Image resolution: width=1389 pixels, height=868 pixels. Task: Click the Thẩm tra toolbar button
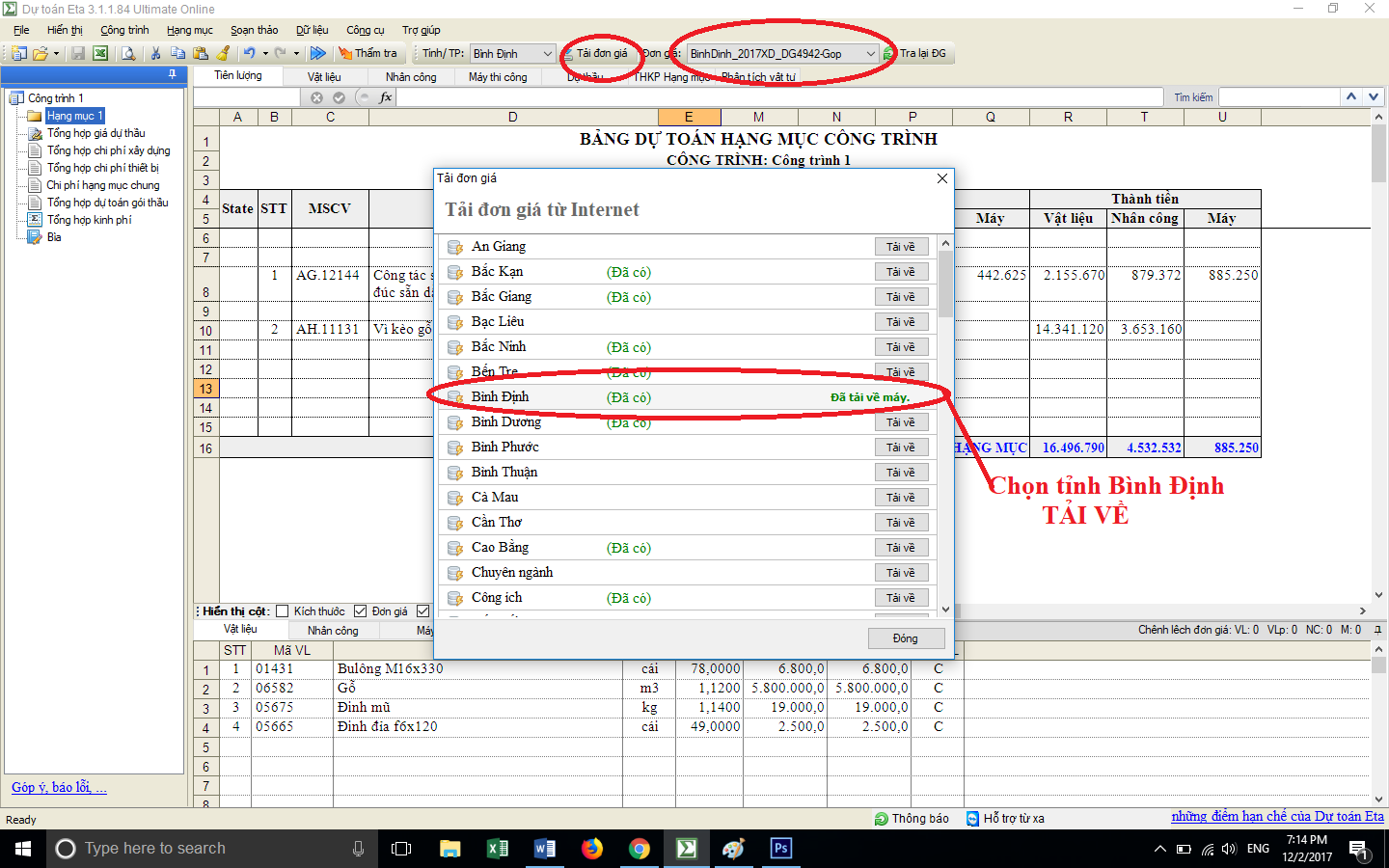click(x=367, y=54)
